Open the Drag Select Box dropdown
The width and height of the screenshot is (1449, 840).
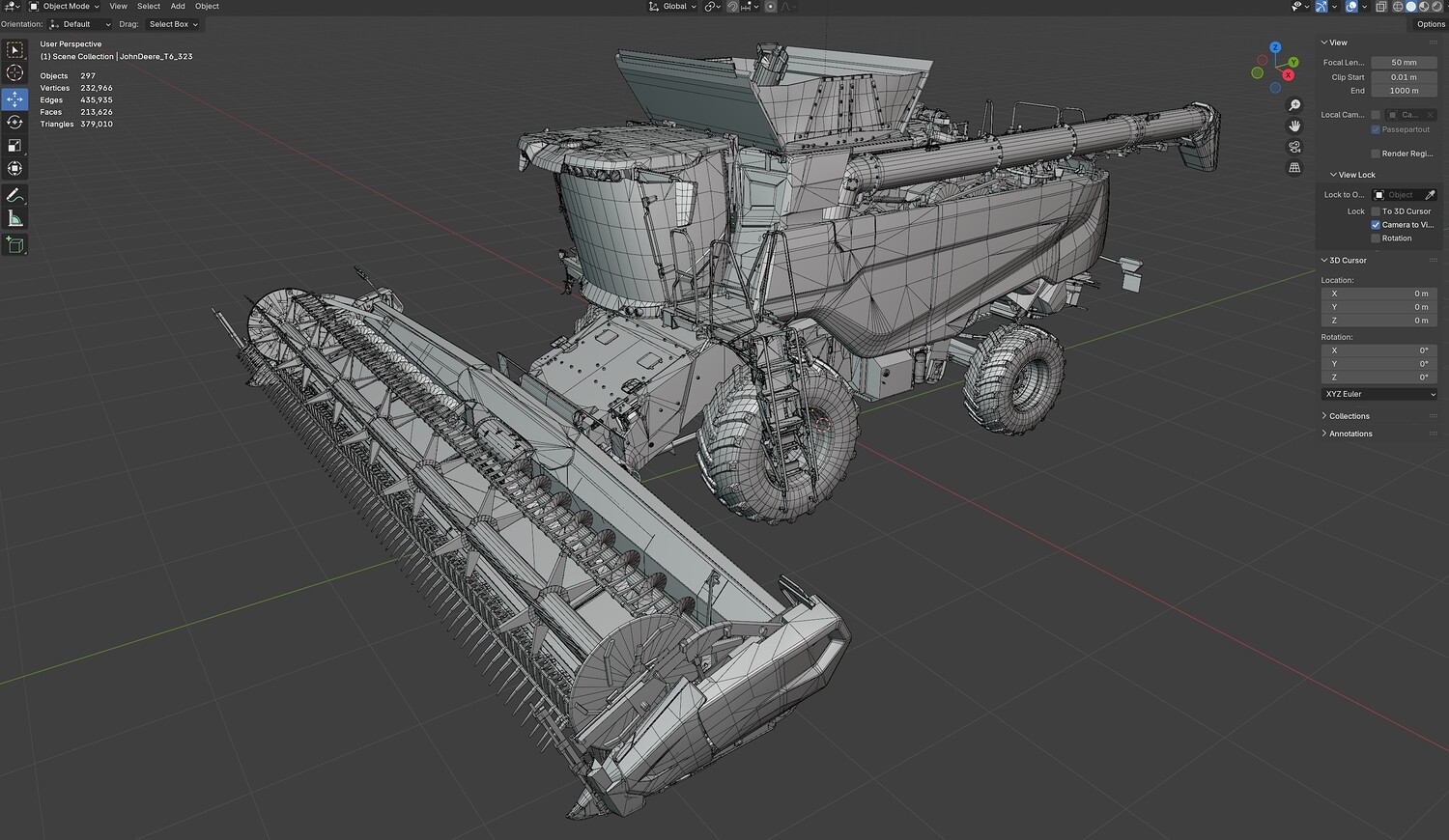point(174,24)
